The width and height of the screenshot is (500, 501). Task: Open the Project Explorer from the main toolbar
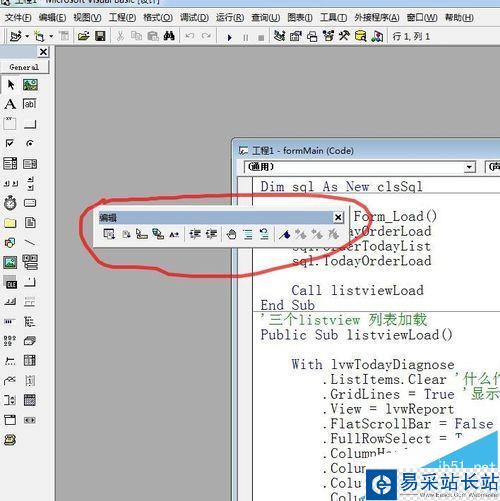coord(279,36)
